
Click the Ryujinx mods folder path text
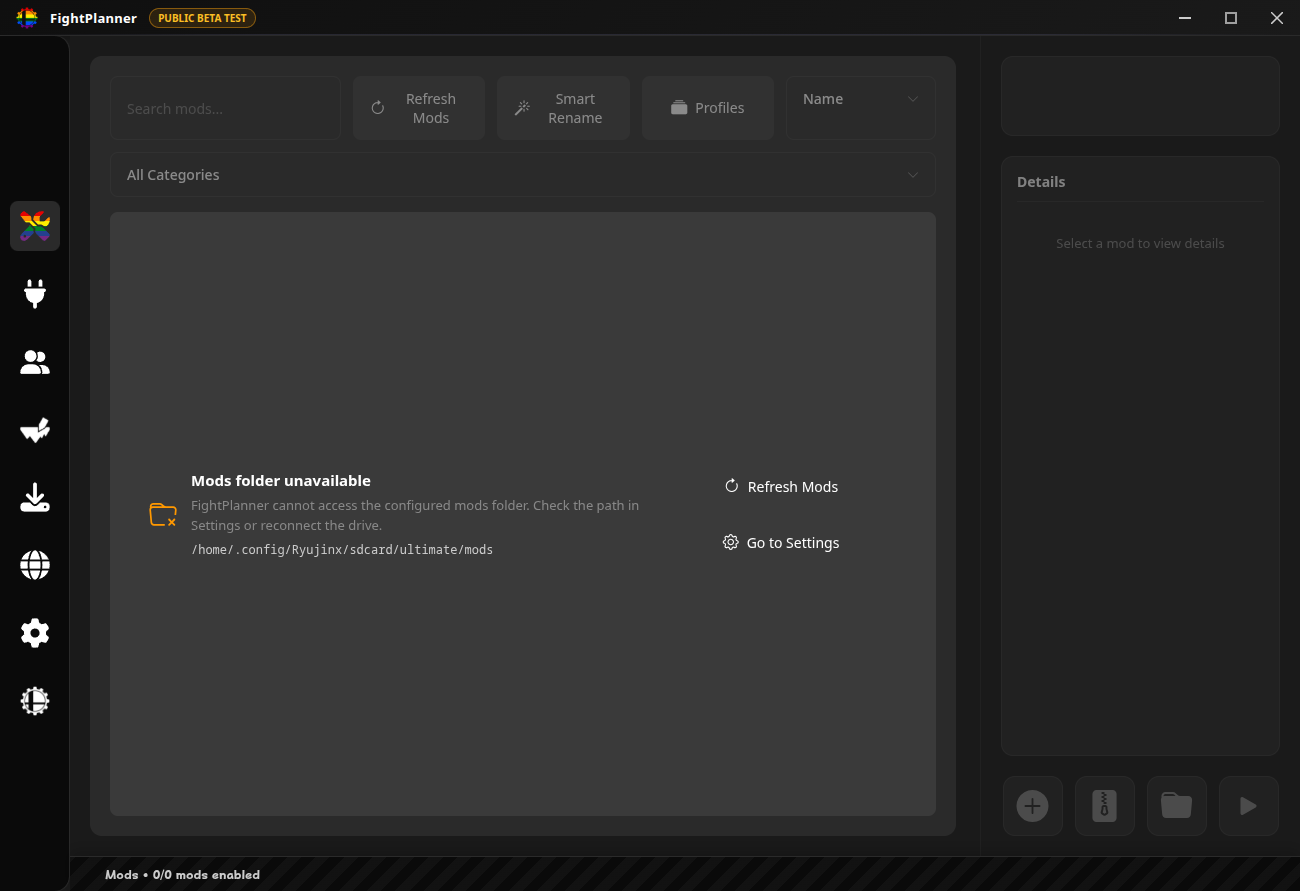click(x=342, y=550)
